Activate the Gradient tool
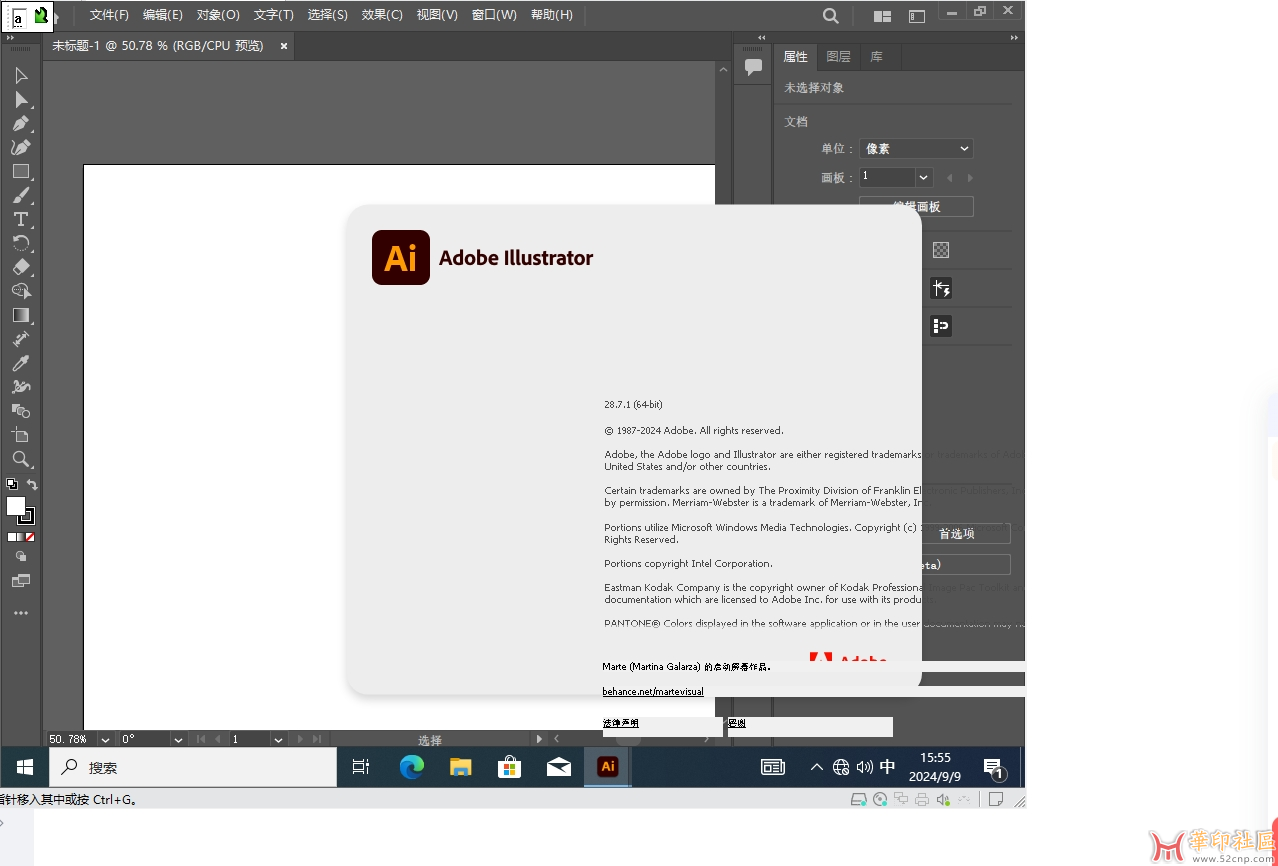The height and width of the screenshot is (866, 1278). point(21,315)
